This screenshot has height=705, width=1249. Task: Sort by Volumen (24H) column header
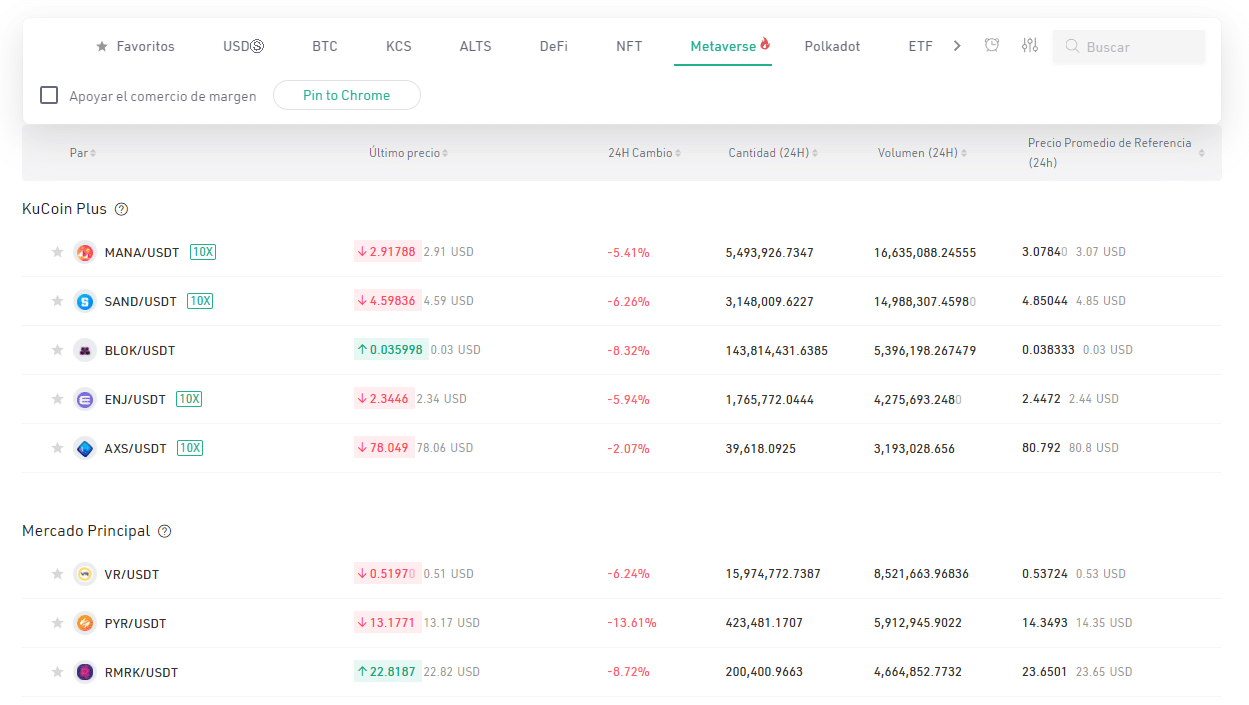point(921,153)
